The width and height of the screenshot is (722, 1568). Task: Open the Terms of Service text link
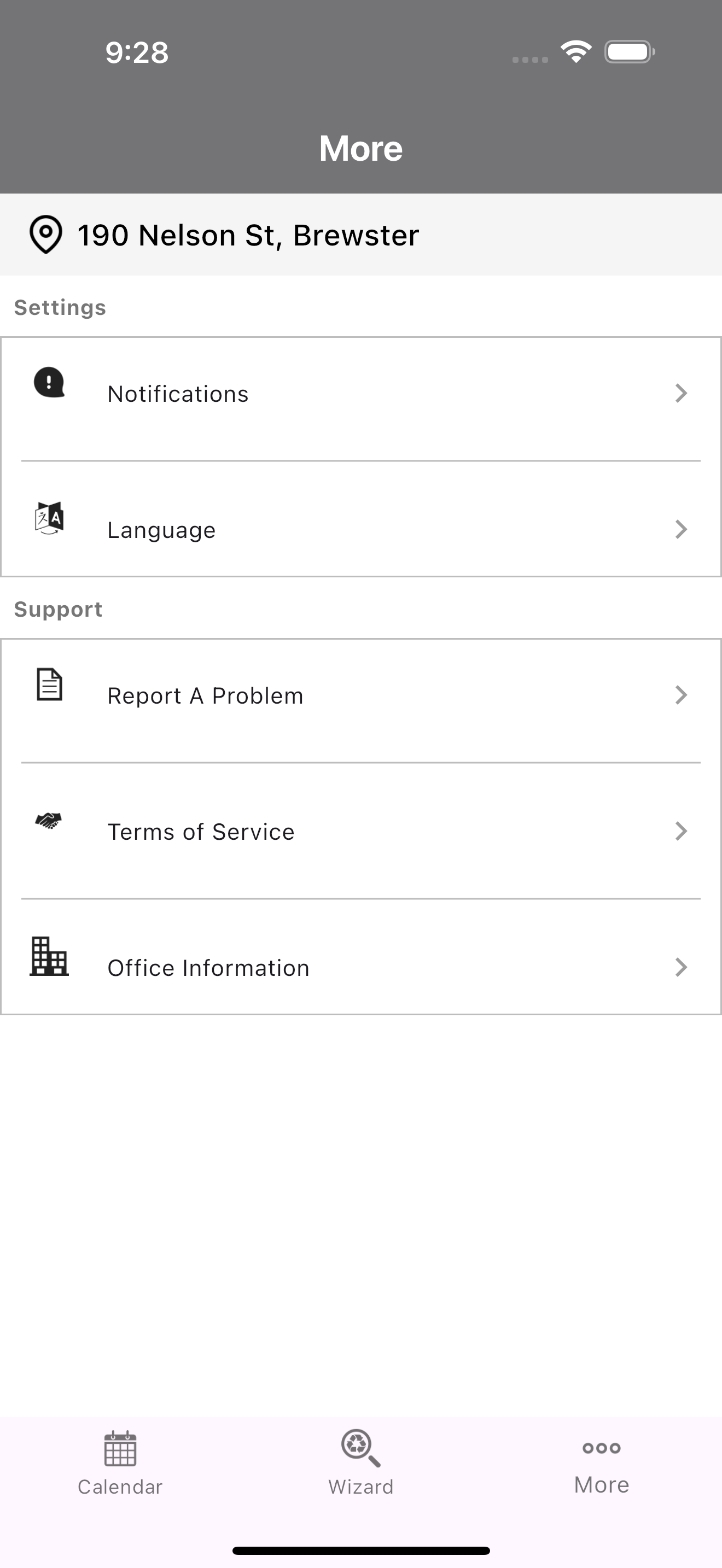coord(201,832)
